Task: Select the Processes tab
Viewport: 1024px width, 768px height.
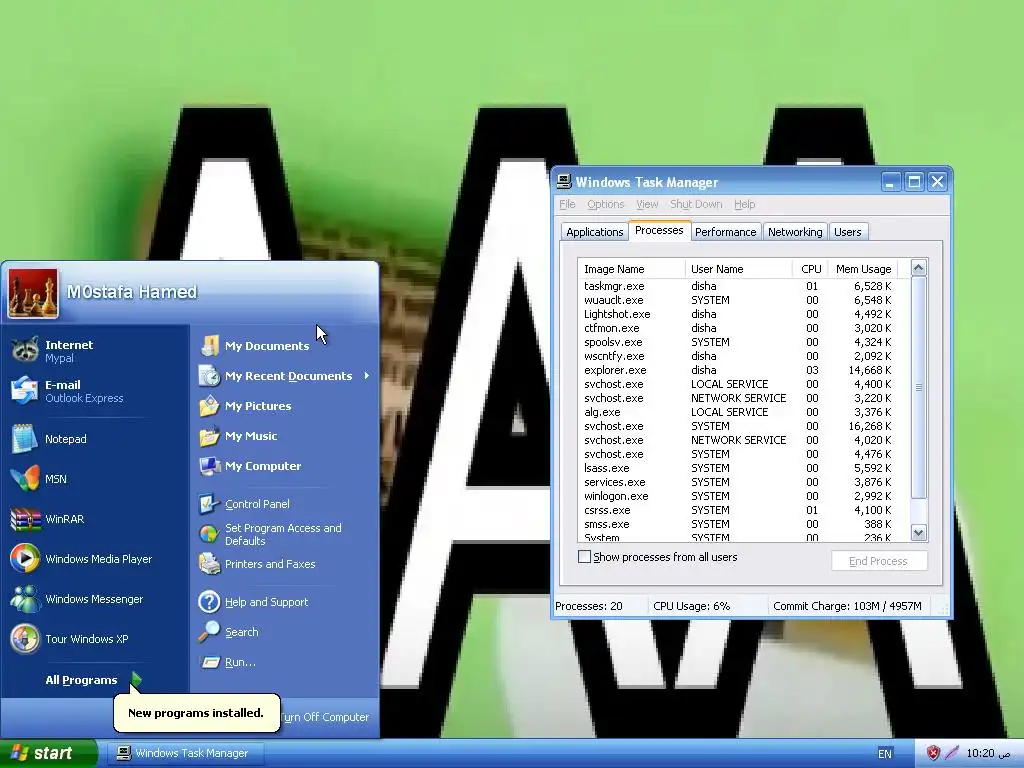Action: coord(659,231)
